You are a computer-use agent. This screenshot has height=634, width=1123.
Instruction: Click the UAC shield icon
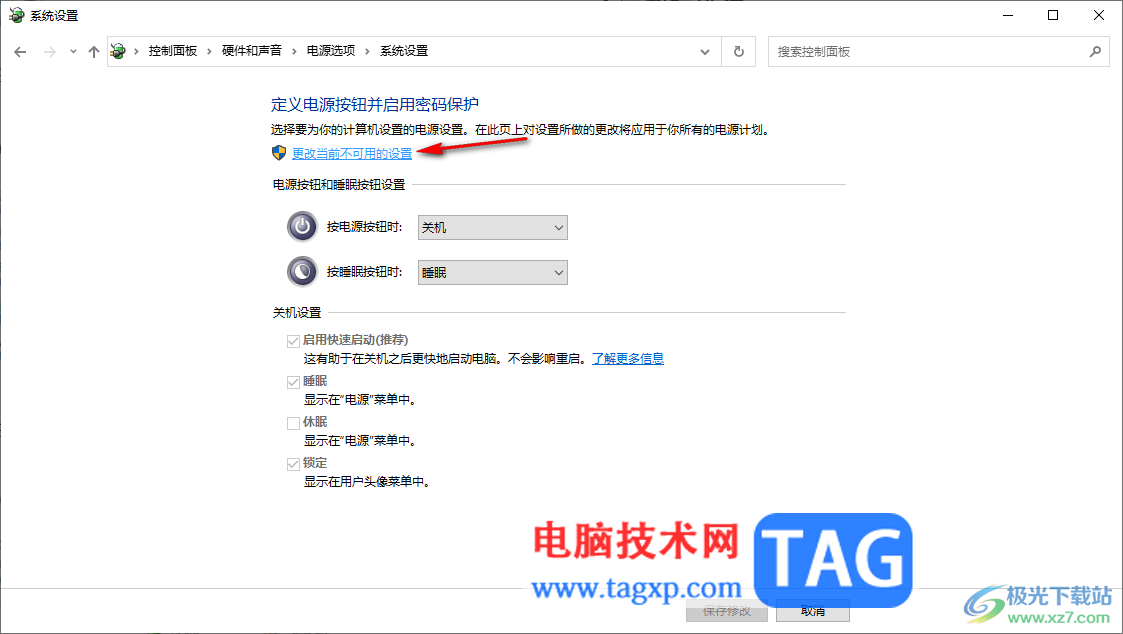[279, 153]
